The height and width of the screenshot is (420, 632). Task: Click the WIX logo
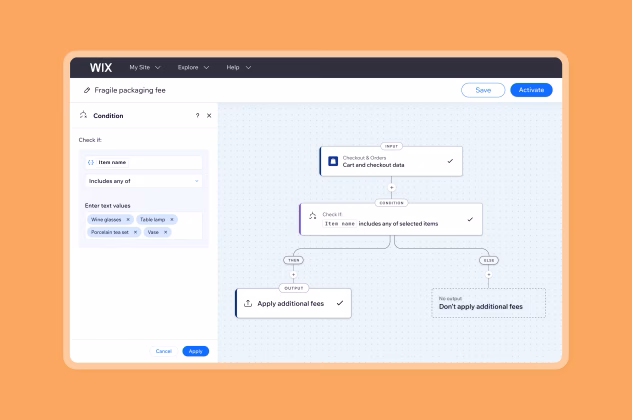[101, 68]
